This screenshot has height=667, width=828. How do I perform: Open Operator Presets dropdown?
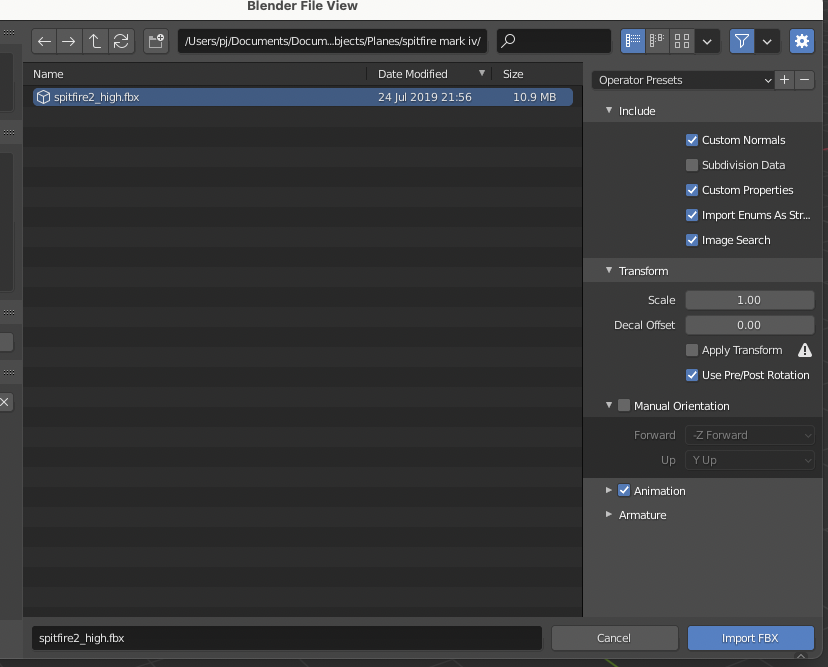pyautogui.click(x=682, y=80)
